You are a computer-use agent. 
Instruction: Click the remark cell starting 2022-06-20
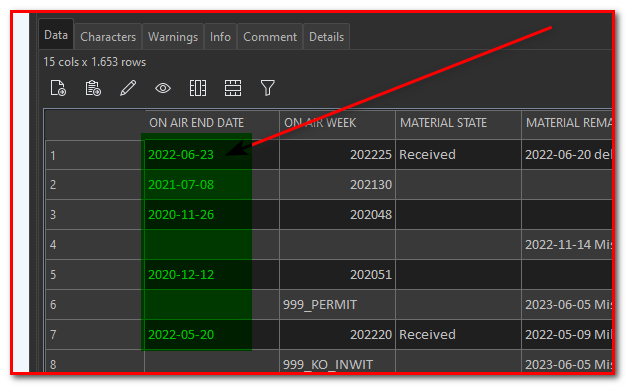pyautogui.click(x=567, y=155)
